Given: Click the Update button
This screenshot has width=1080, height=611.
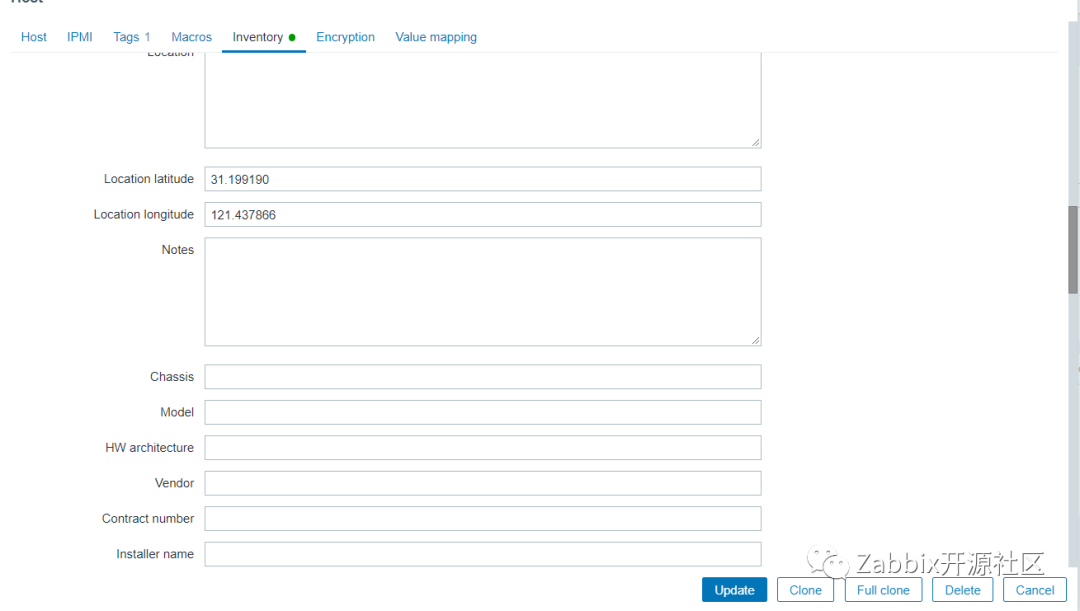Looking at the screenshot, I should click(734, 590).
